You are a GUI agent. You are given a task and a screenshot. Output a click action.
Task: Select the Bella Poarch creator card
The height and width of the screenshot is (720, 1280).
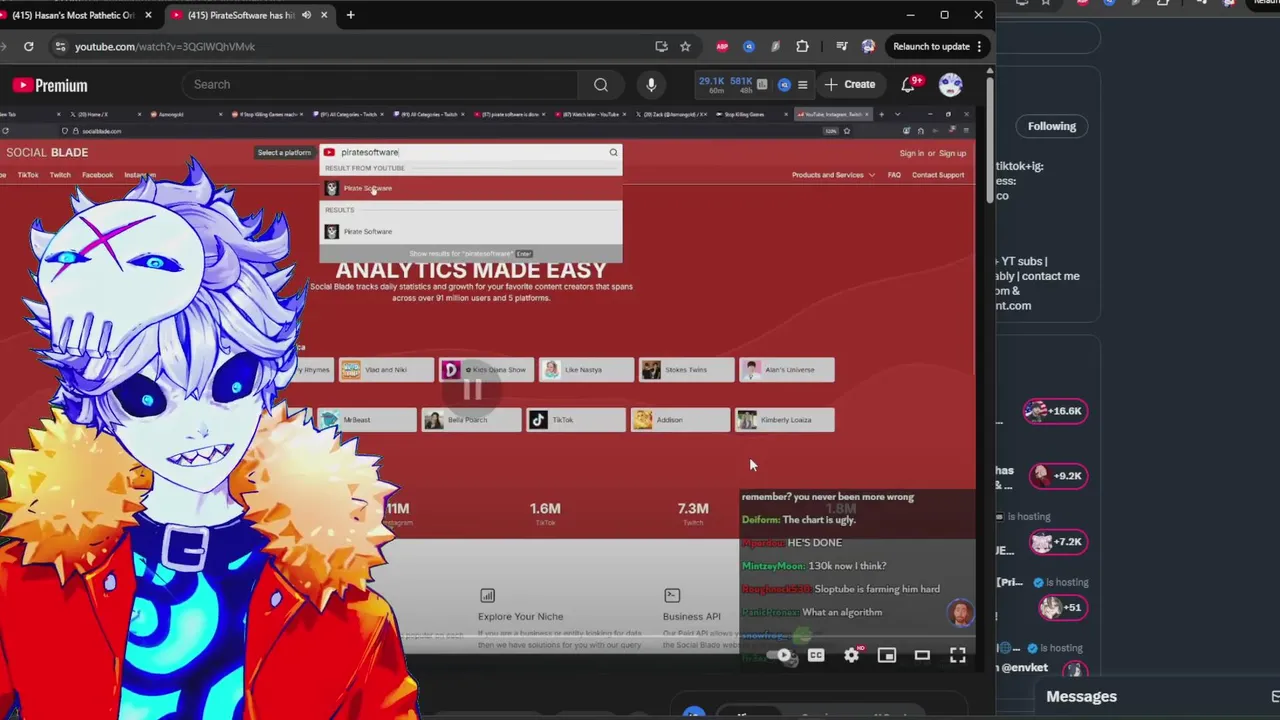click(x=471, y=420)
